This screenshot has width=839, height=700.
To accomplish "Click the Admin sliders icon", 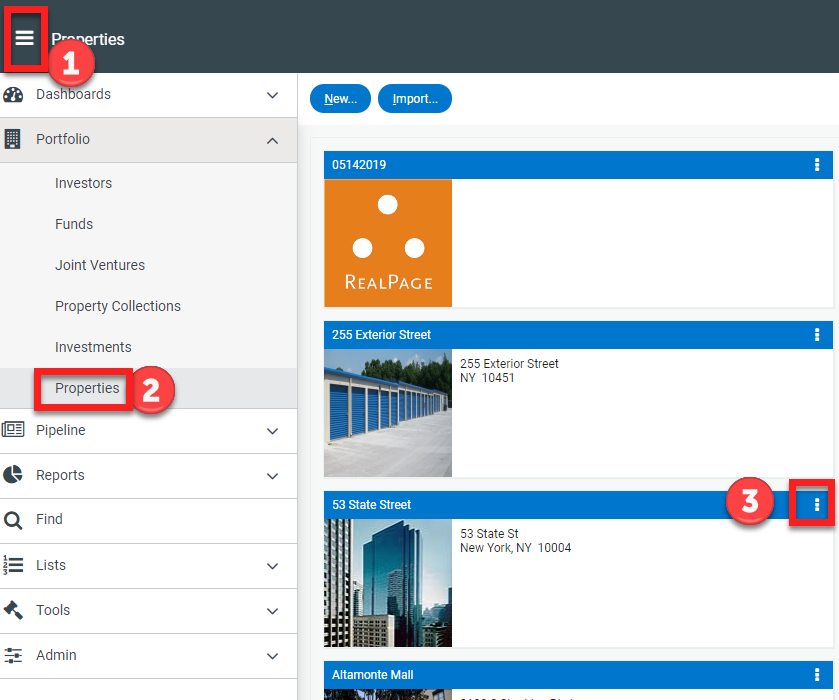I will (x=13, y=655).
